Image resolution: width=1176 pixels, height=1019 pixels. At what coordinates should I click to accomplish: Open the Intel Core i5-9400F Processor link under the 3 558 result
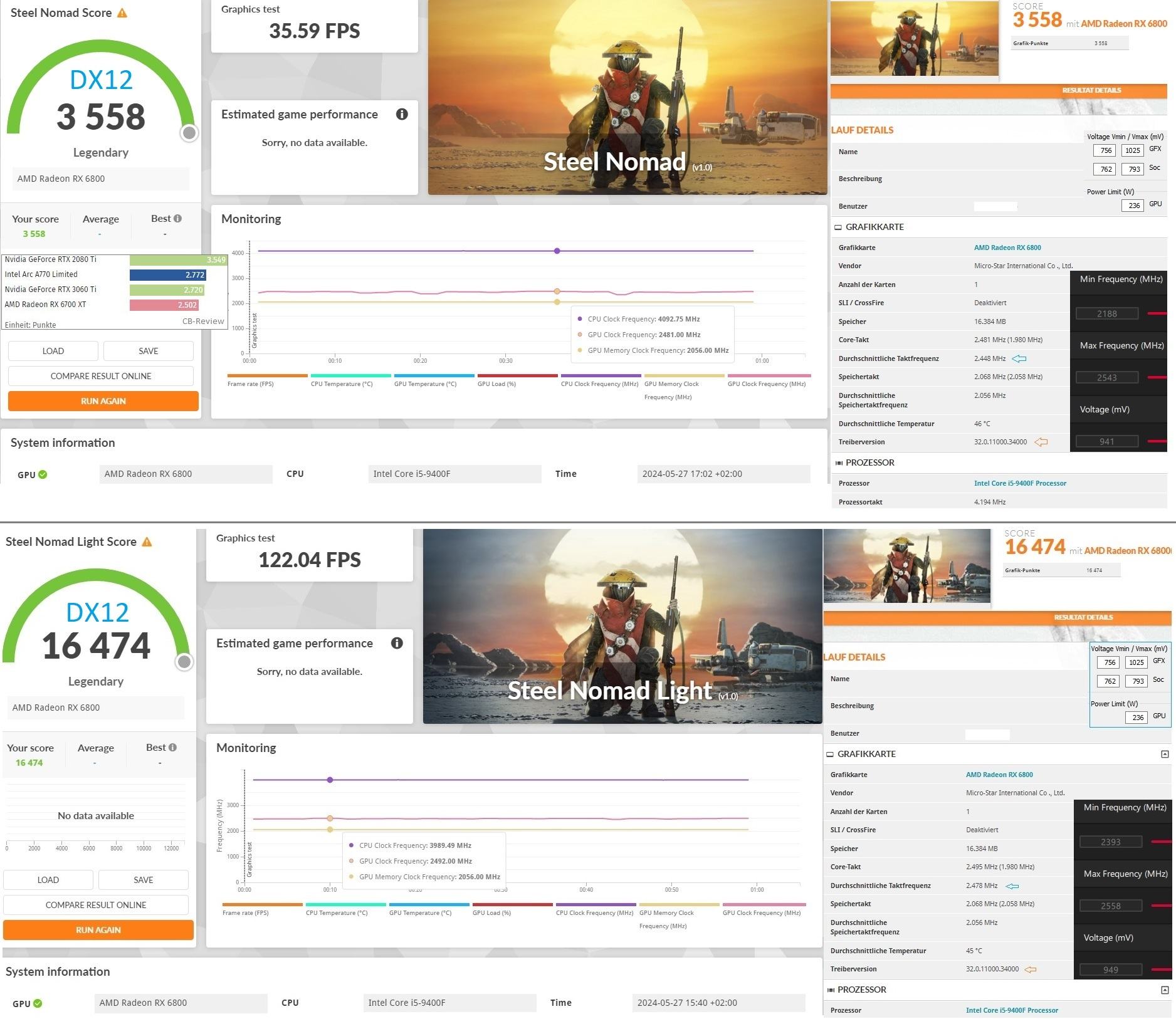point(1020,483)
